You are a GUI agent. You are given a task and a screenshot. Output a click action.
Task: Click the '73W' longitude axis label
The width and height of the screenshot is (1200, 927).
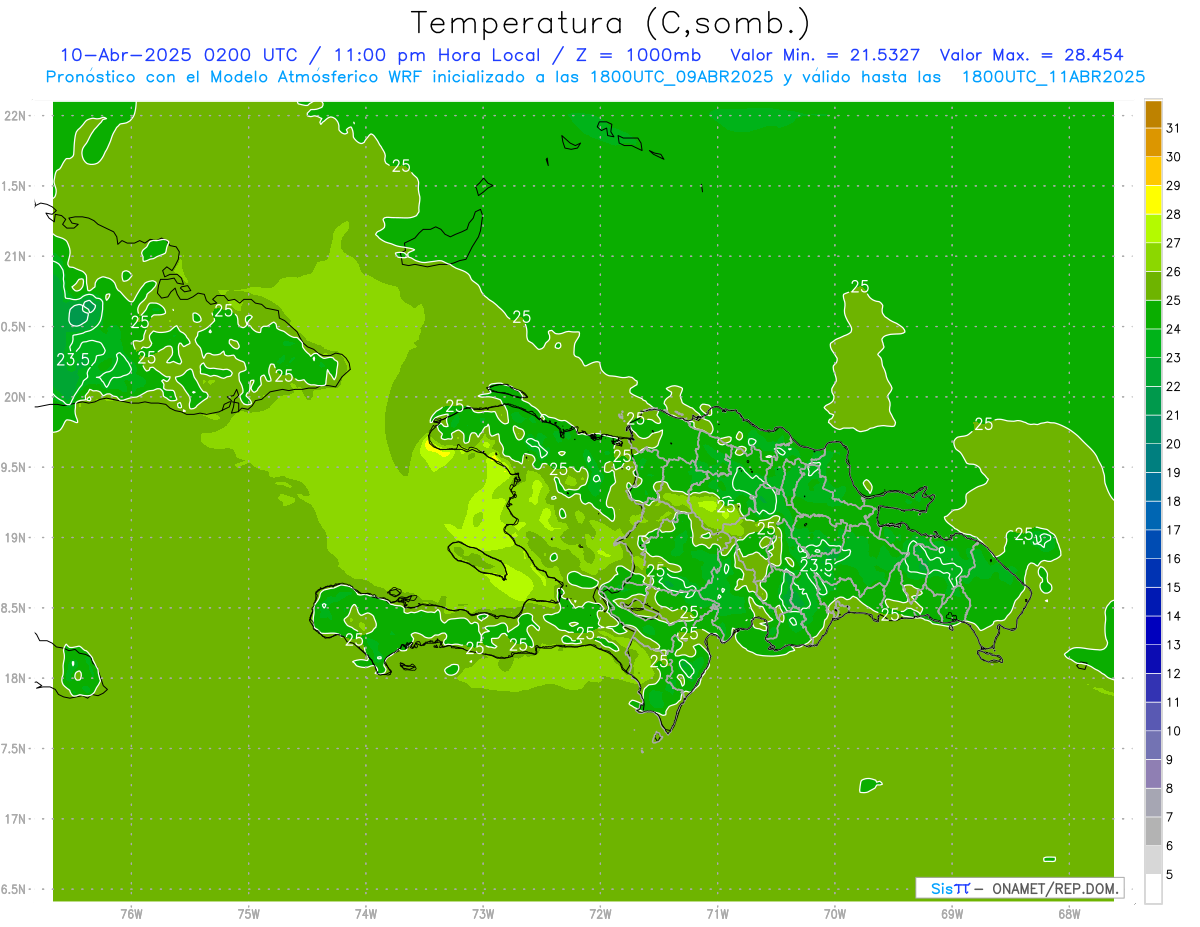pyautogui.click(x=483, y=913)
